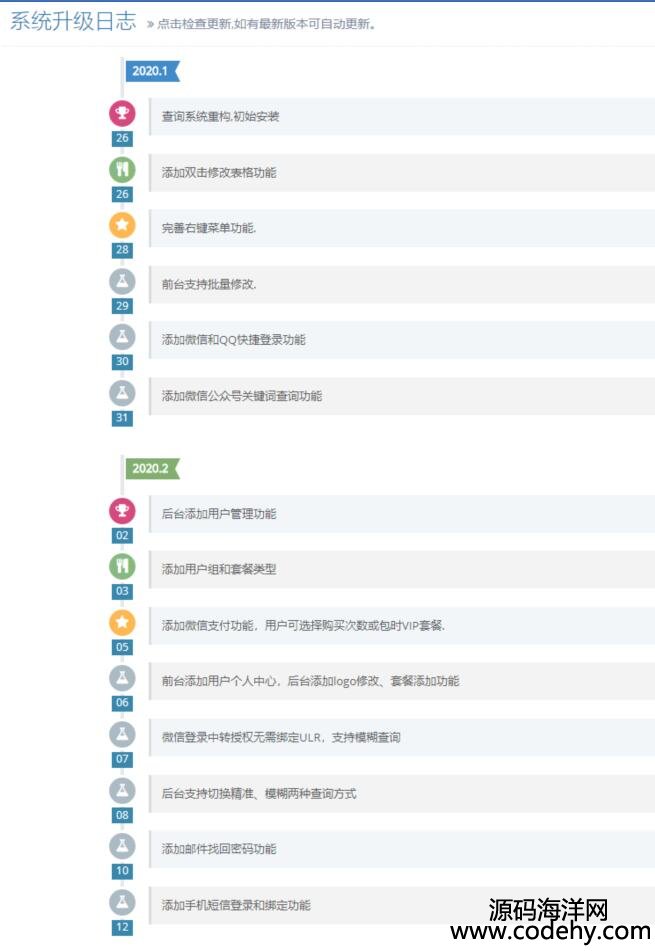Click date badge 31 in the 2020.1 section

[x=122, y=418]
